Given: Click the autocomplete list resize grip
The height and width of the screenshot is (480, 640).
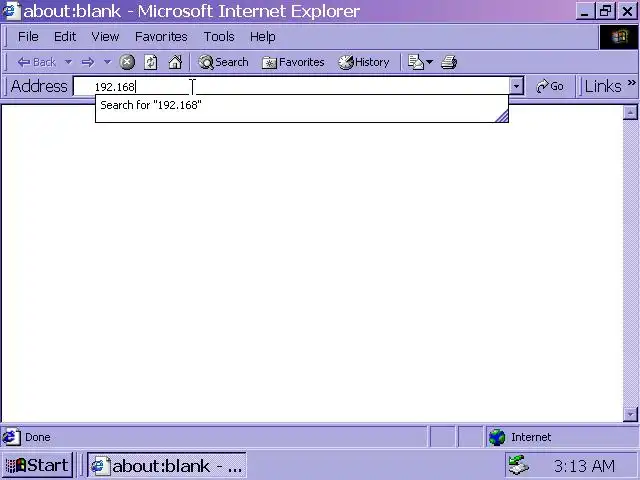Looking at the screenshot, I should [502, 116].
